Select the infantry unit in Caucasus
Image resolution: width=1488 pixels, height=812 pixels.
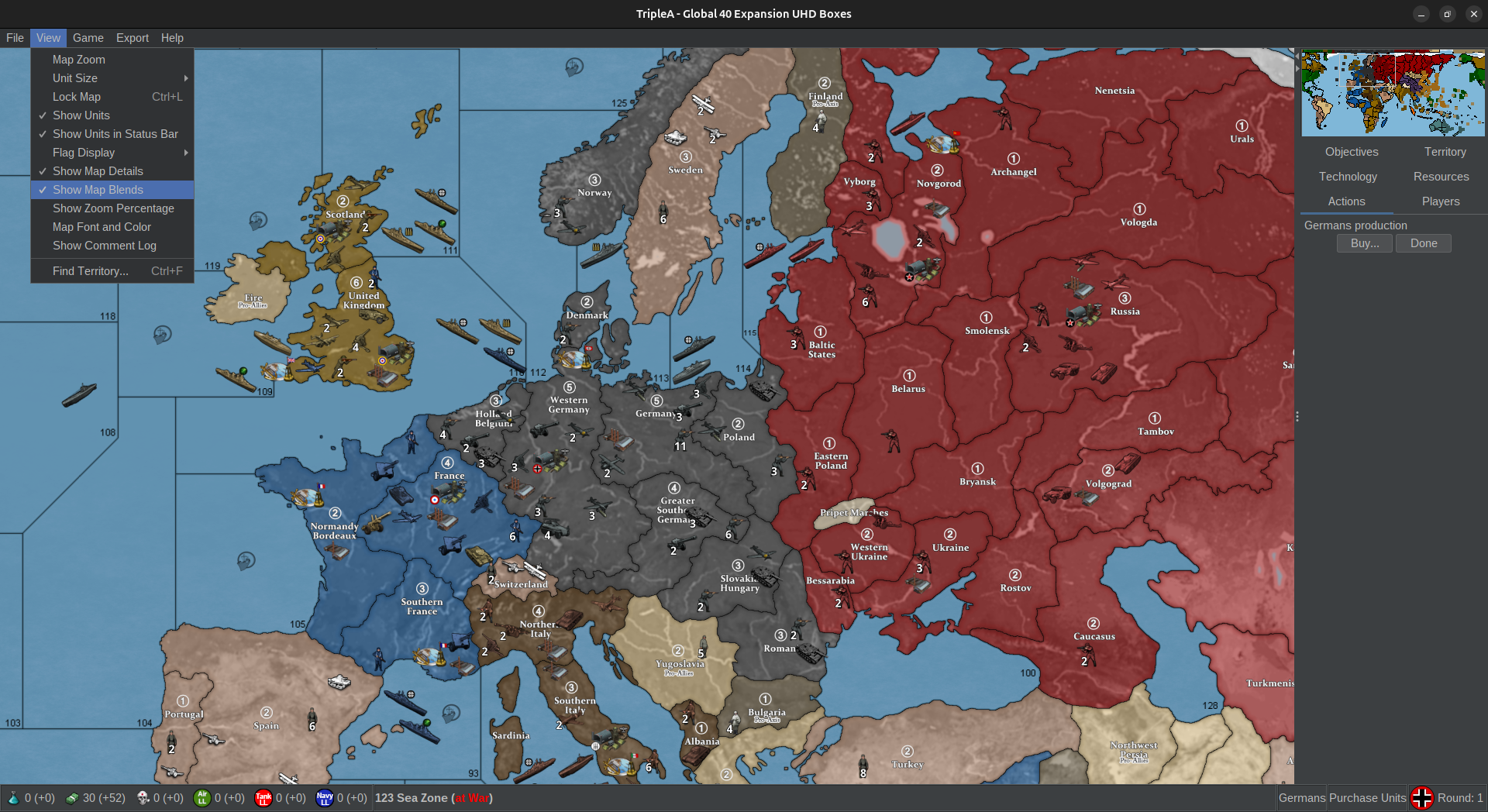coord(1090,655)
